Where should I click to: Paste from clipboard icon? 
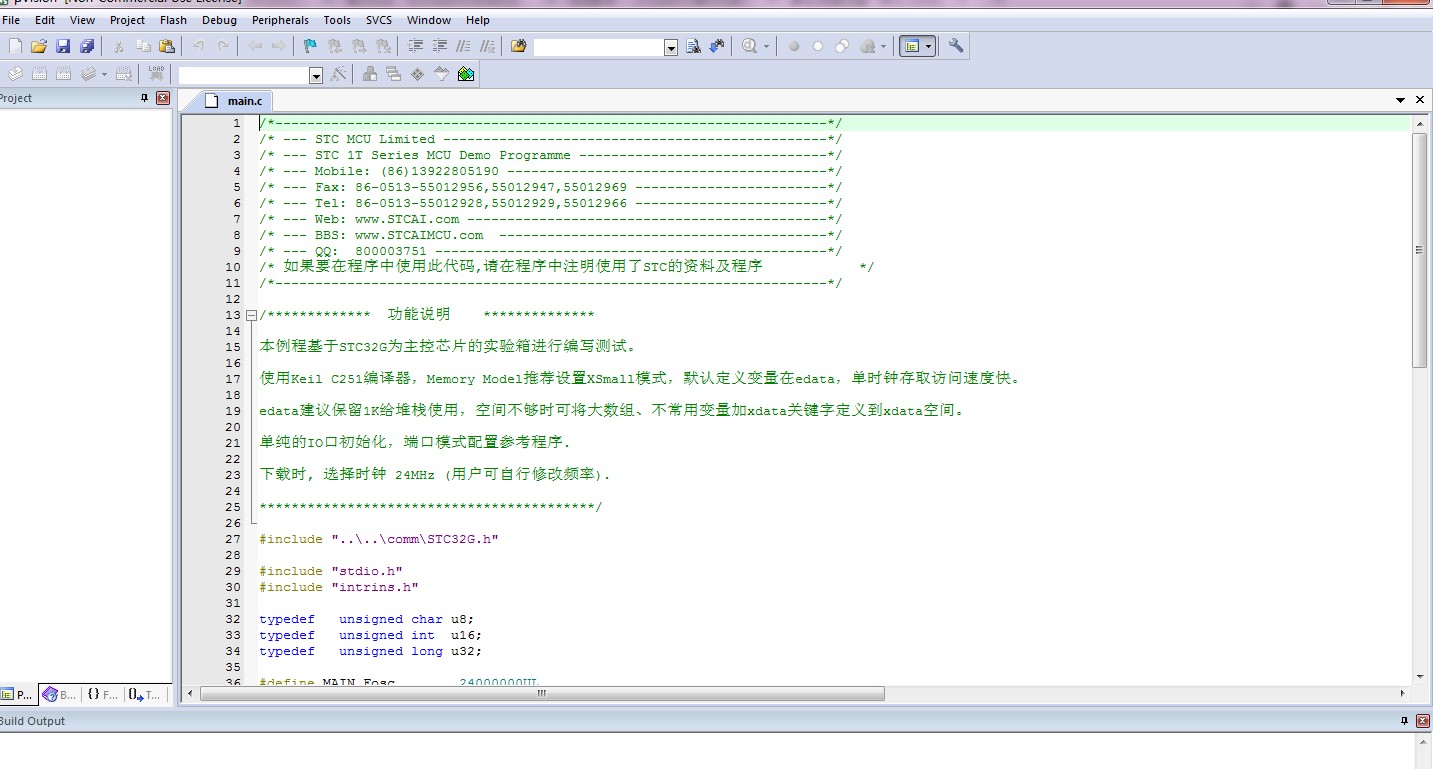click(167, 46)
